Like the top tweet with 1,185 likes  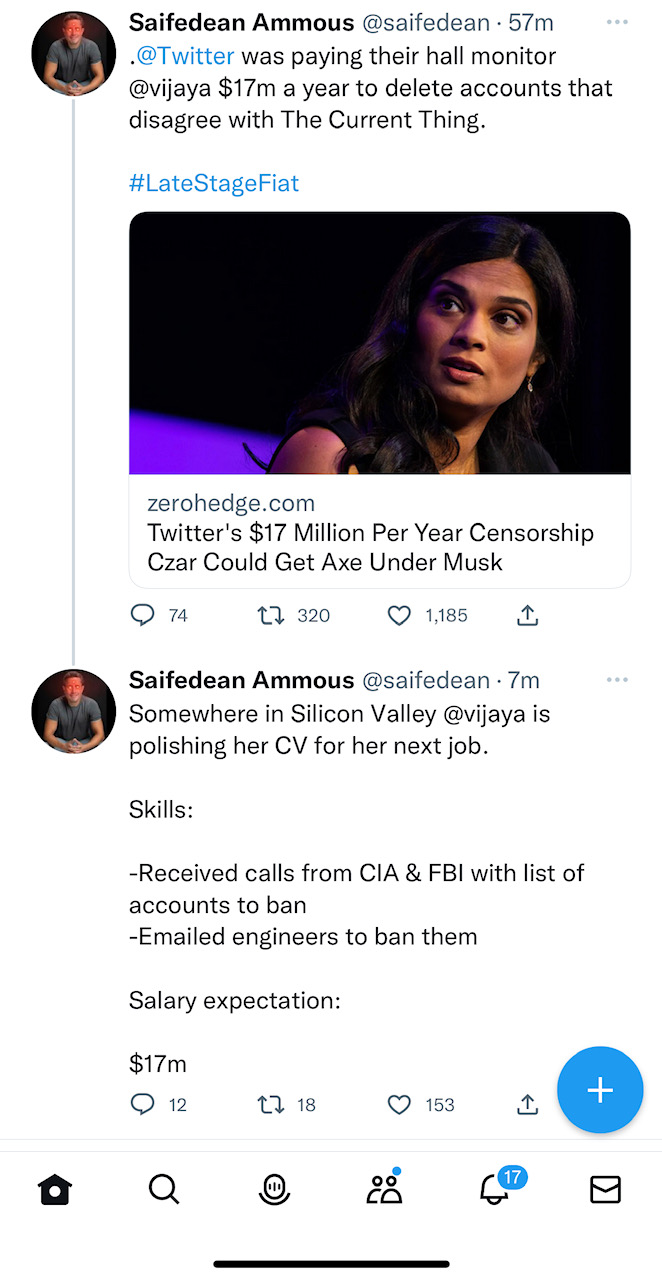click(x=399, y=614)
